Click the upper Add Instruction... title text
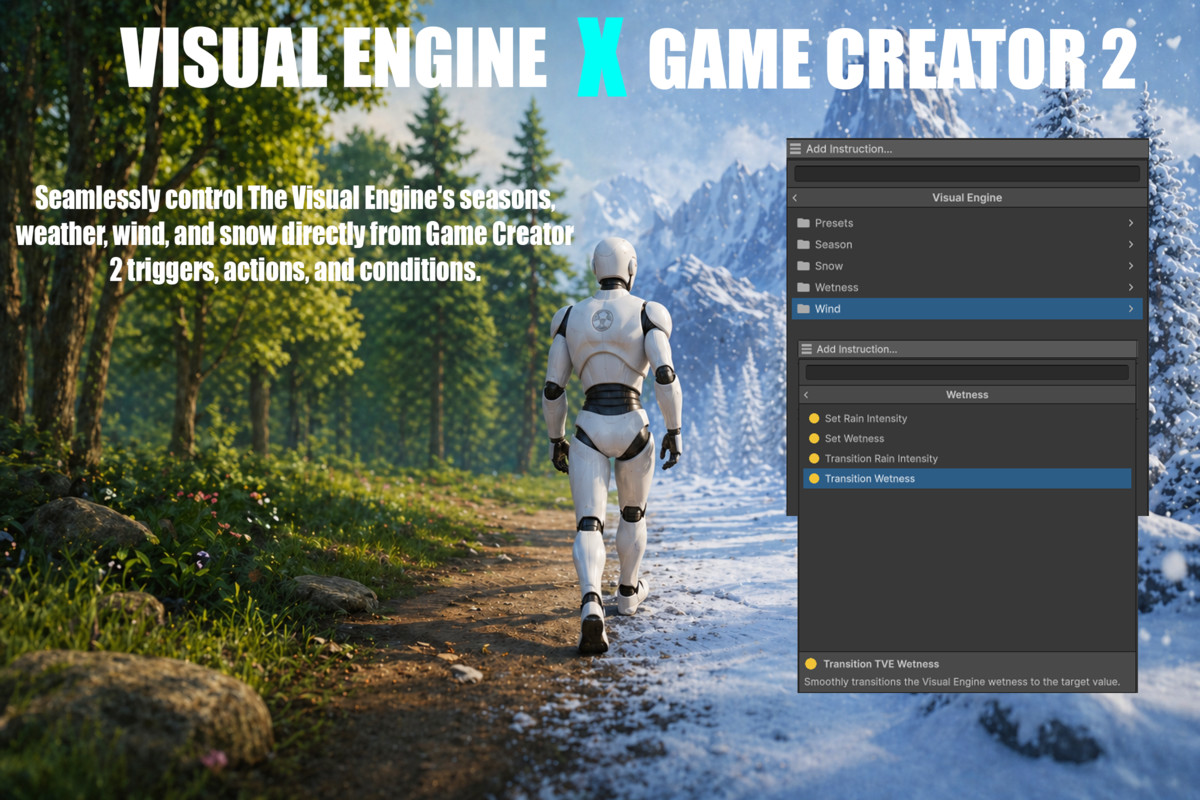Screen dimensions: 1200x800 click(849, 149)
